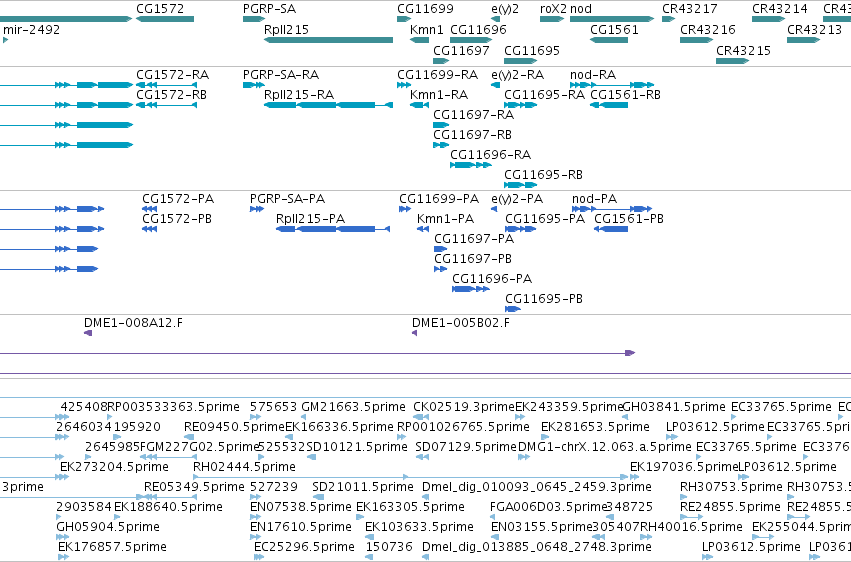Click the Kmn1 gene feature

(420, 40)
